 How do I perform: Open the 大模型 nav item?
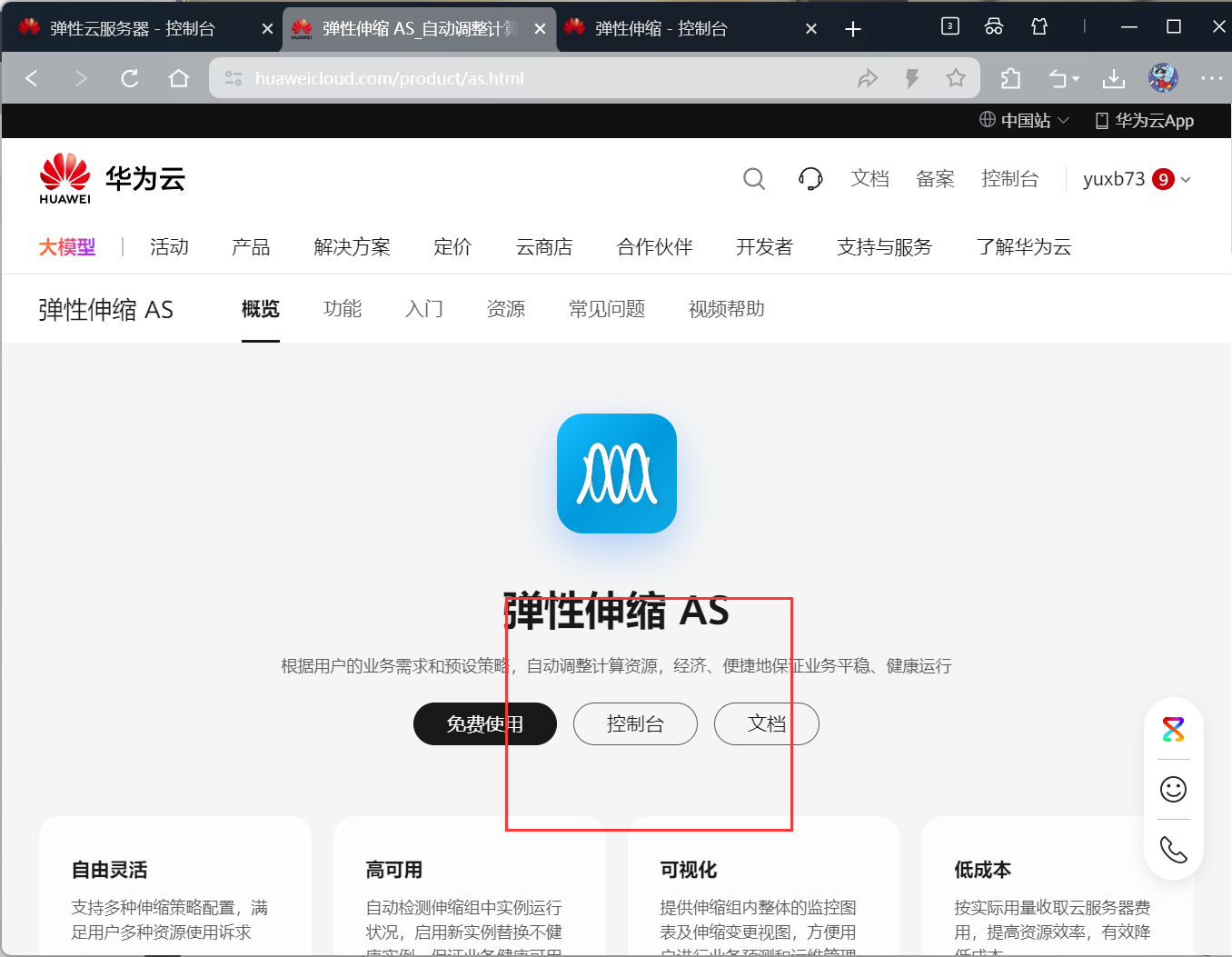tap(67, 247)
